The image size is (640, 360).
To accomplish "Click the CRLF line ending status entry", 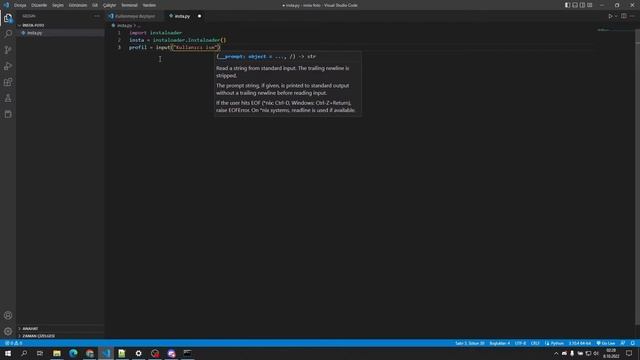I will [x=535, y=343].
